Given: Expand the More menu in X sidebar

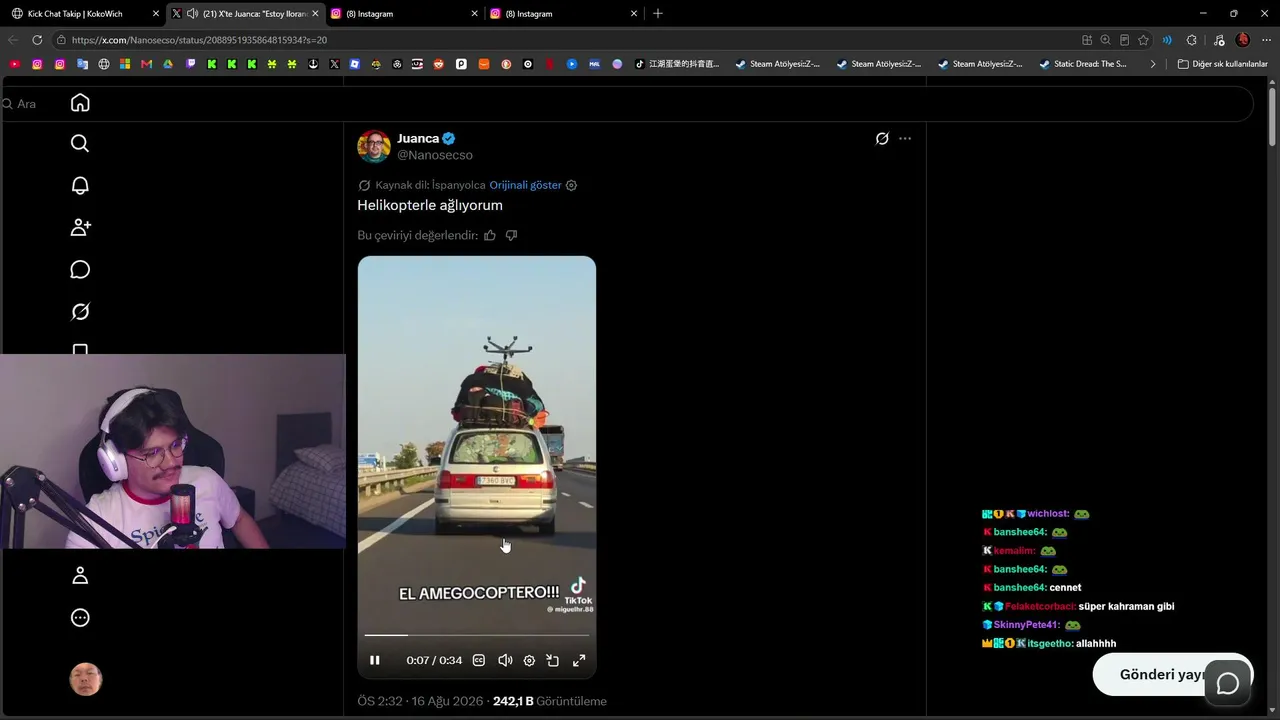Looking at the screenshot, I should (80, 617).
